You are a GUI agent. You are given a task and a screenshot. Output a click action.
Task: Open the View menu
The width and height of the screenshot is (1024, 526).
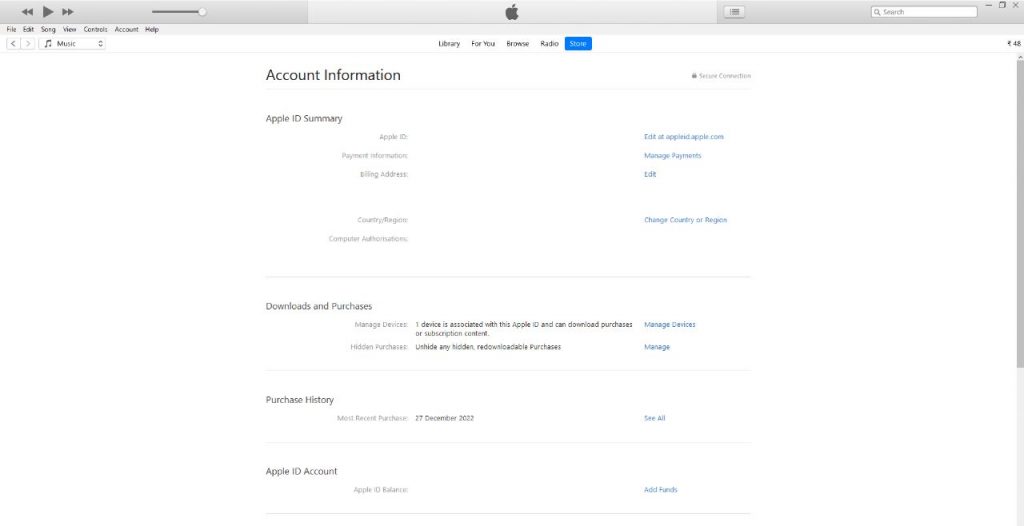click(x=70, y=29)
